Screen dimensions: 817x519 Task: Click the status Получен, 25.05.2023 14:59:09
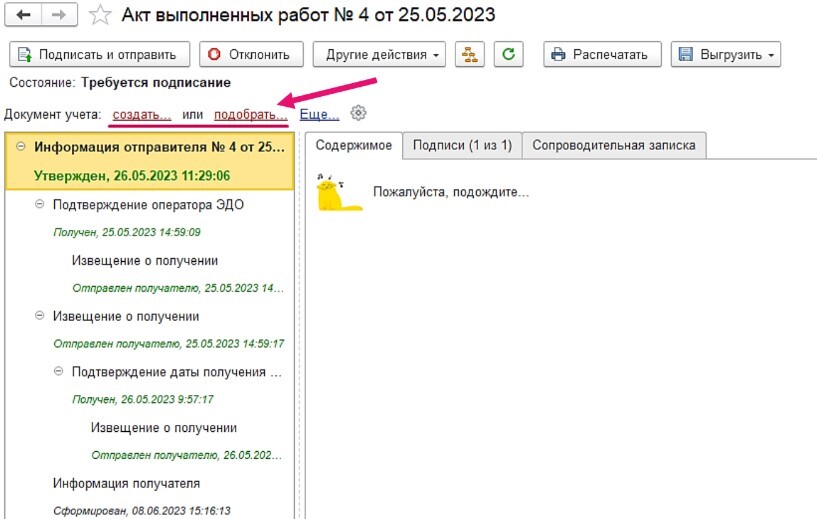click(127, 232)
